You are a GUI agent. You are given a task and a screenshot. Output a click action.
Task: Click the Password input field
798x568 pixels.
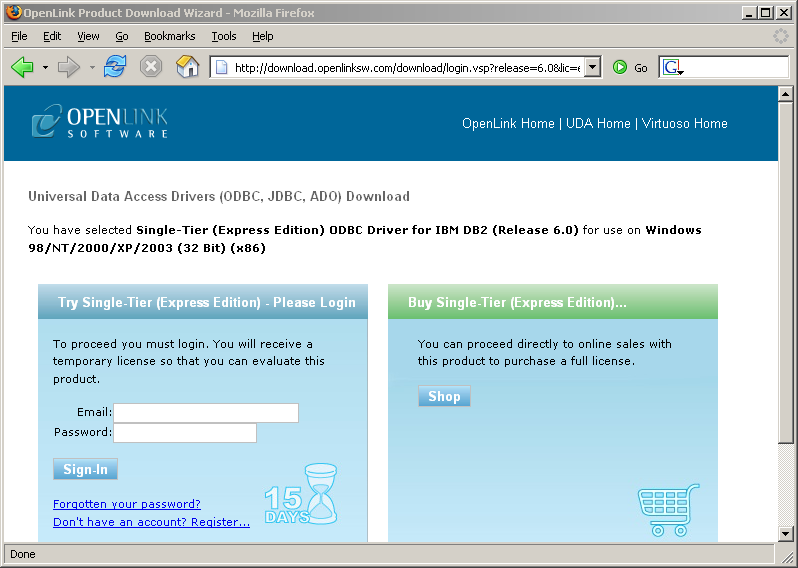(185, 433)
